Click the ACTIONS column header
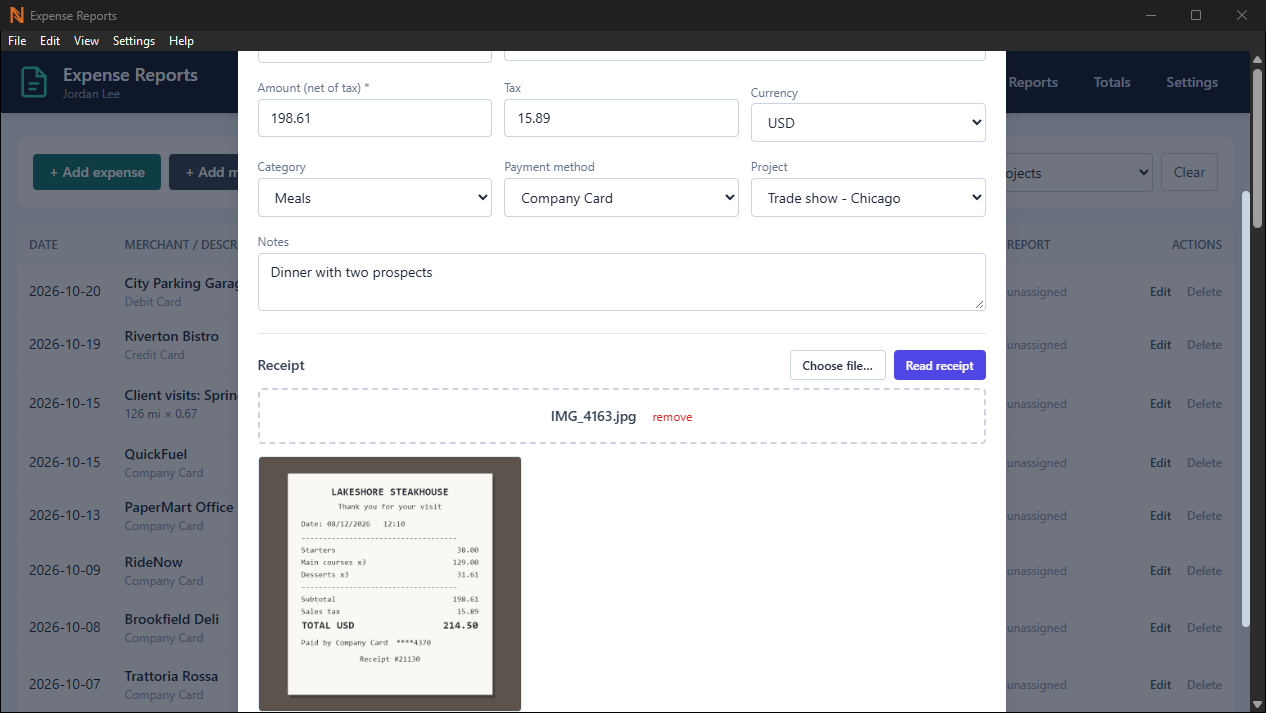Viewport: 1266px width, 713px height. tap(1197, 245)
